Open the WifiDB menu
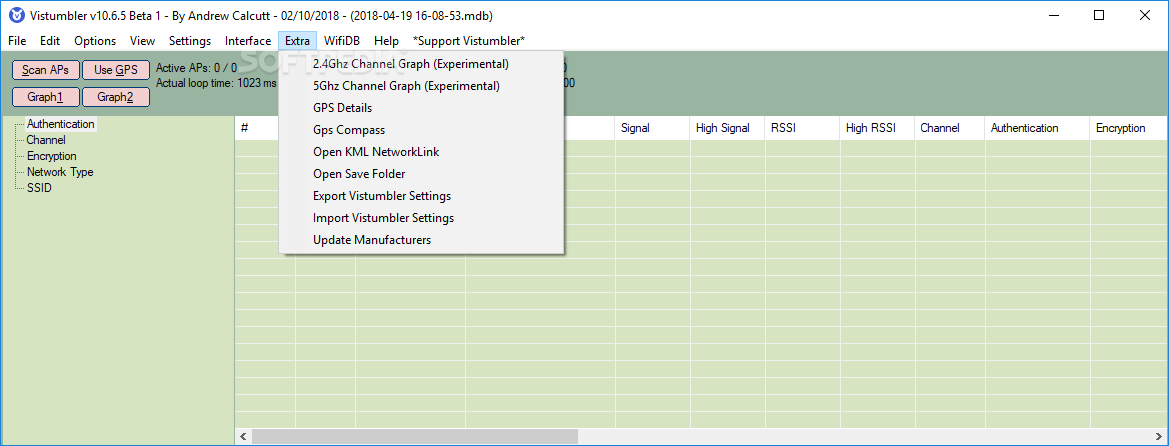Screen dimensions: 1169x446 click(x=342, y=41)
